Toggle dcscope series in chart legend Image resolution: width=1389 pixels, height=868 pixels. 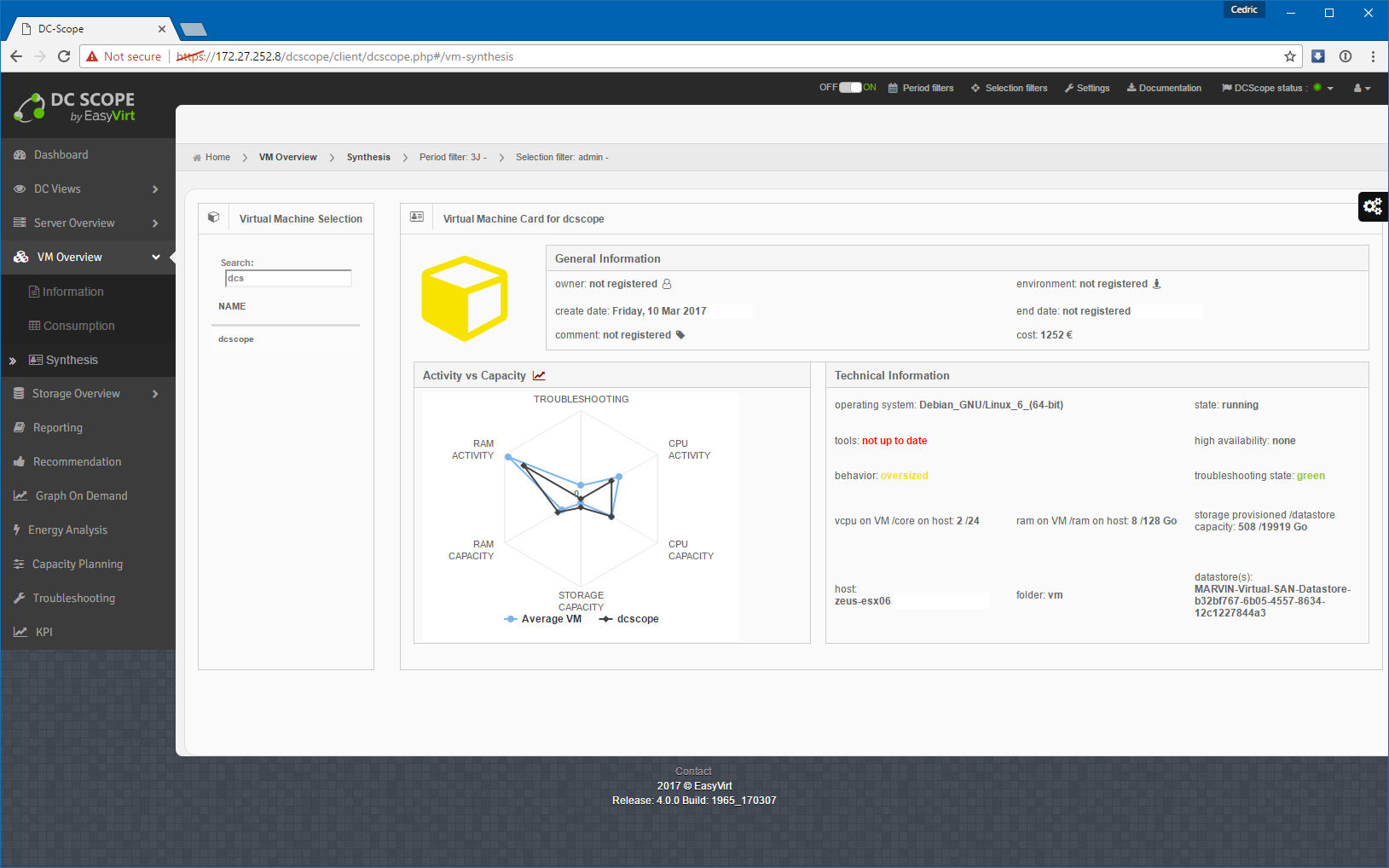coord(629,619)
